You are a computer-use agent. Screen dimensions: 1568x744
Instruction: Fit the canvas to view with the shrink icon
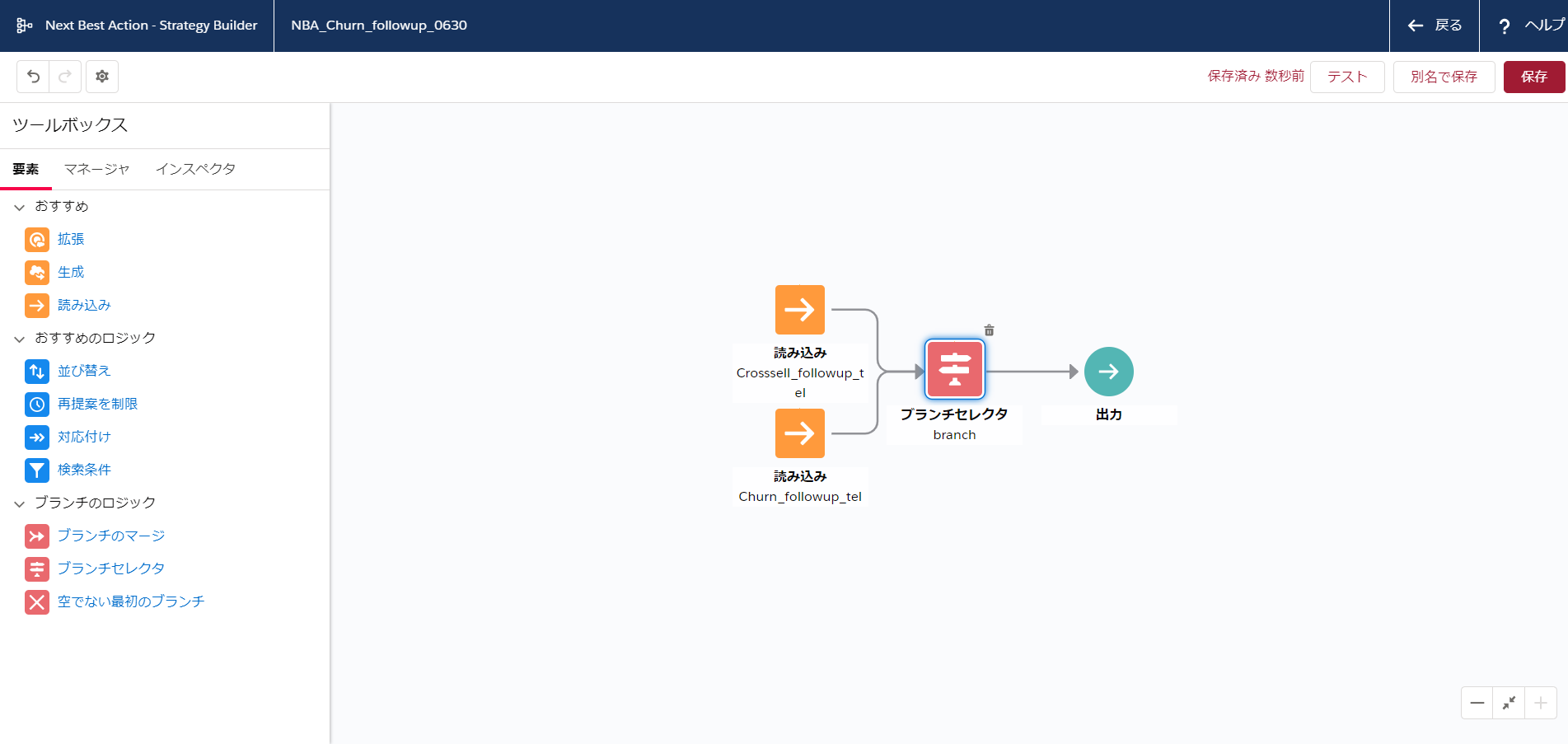1509,703
